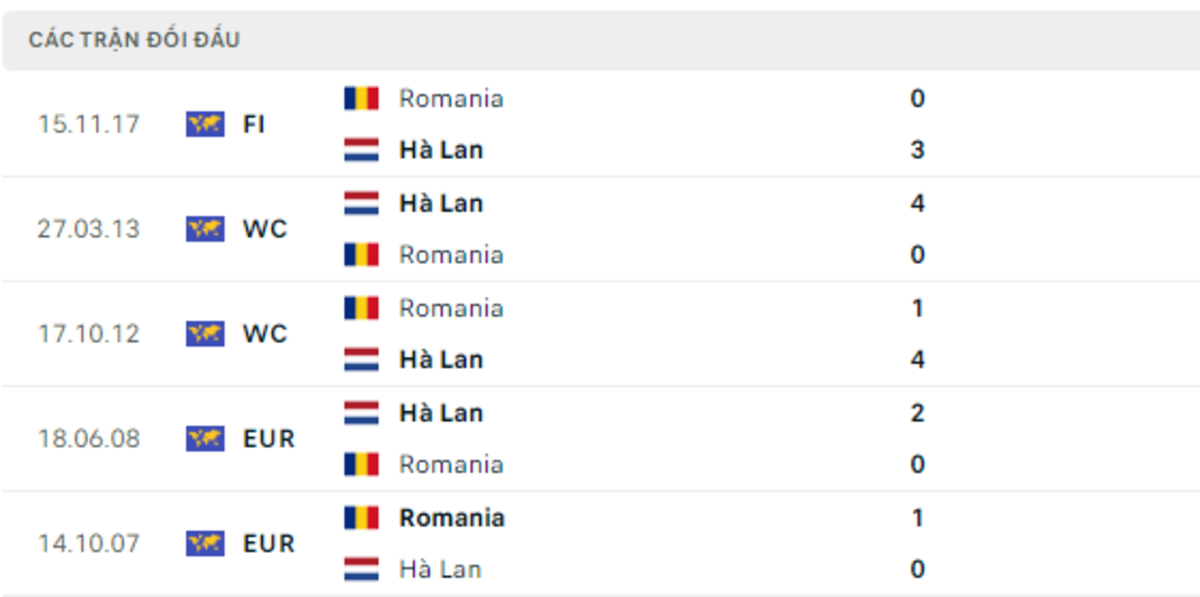Click the world icon for 18.06.08 EUR
Screen dimensions: 1200x597
[x=205, y=439]
